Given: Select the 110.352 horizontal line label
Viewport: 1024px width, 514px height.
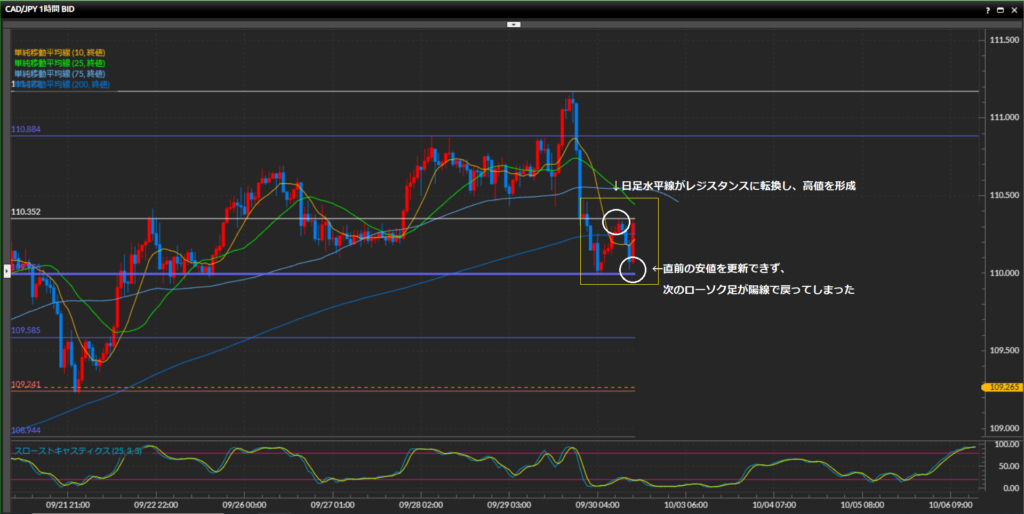Looking at the screenshot, I should click(x=27, y=212).
